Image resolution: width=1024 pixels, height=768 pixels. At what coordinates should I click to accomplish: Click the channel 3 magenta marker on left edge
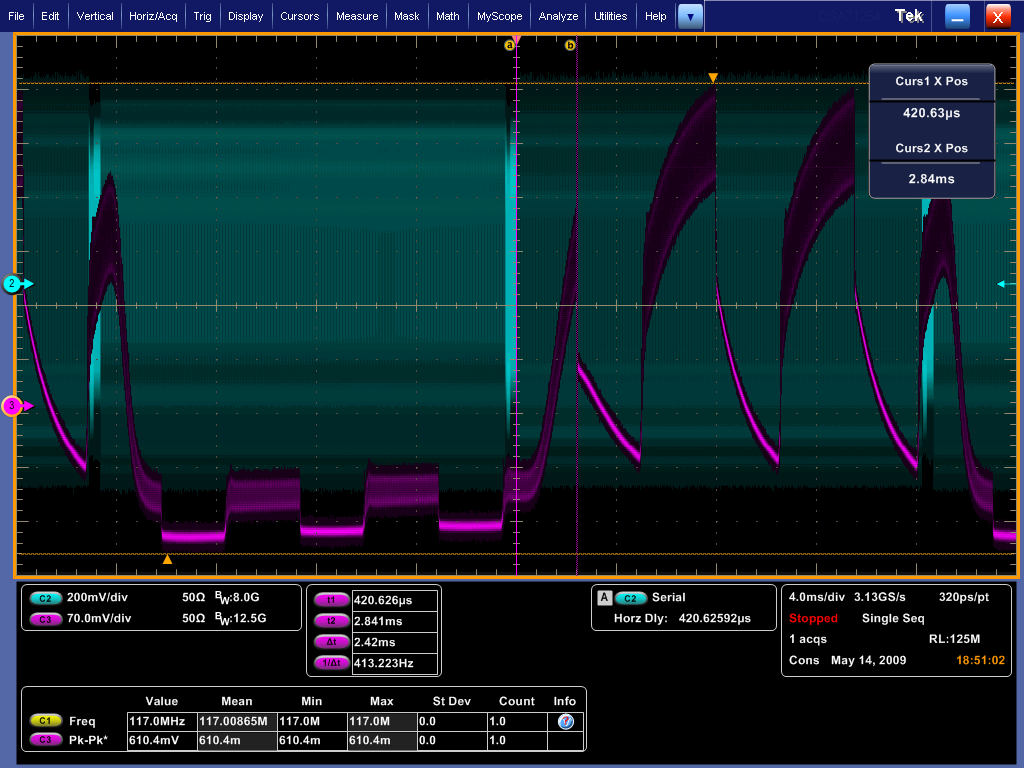[12, 406]
